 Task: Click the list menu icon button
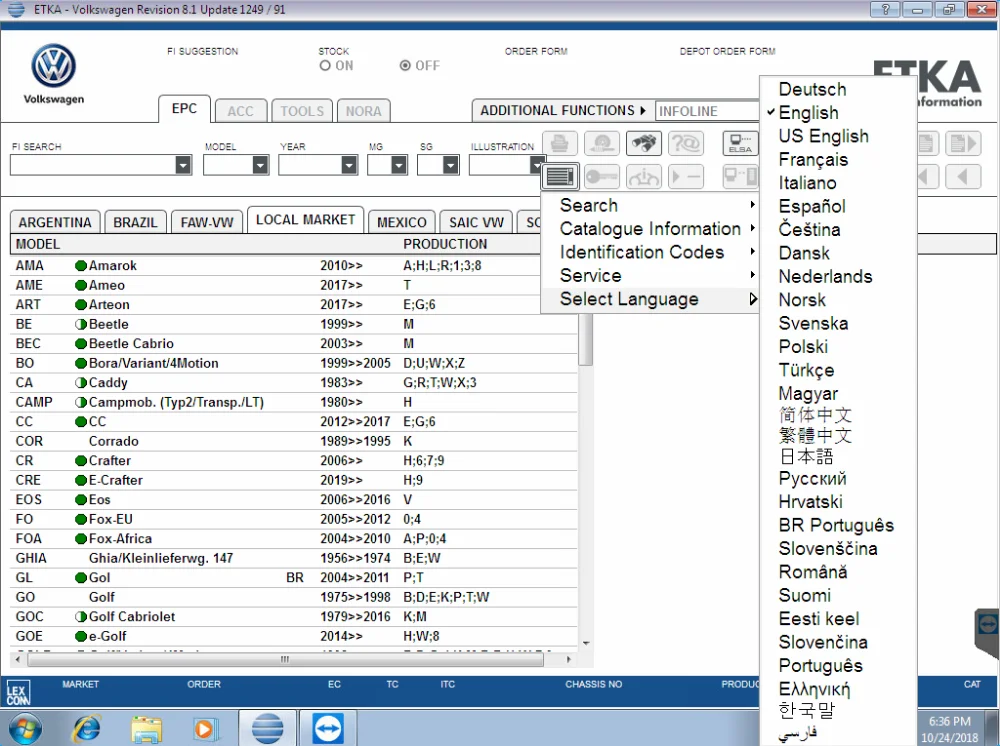(559, 177)
